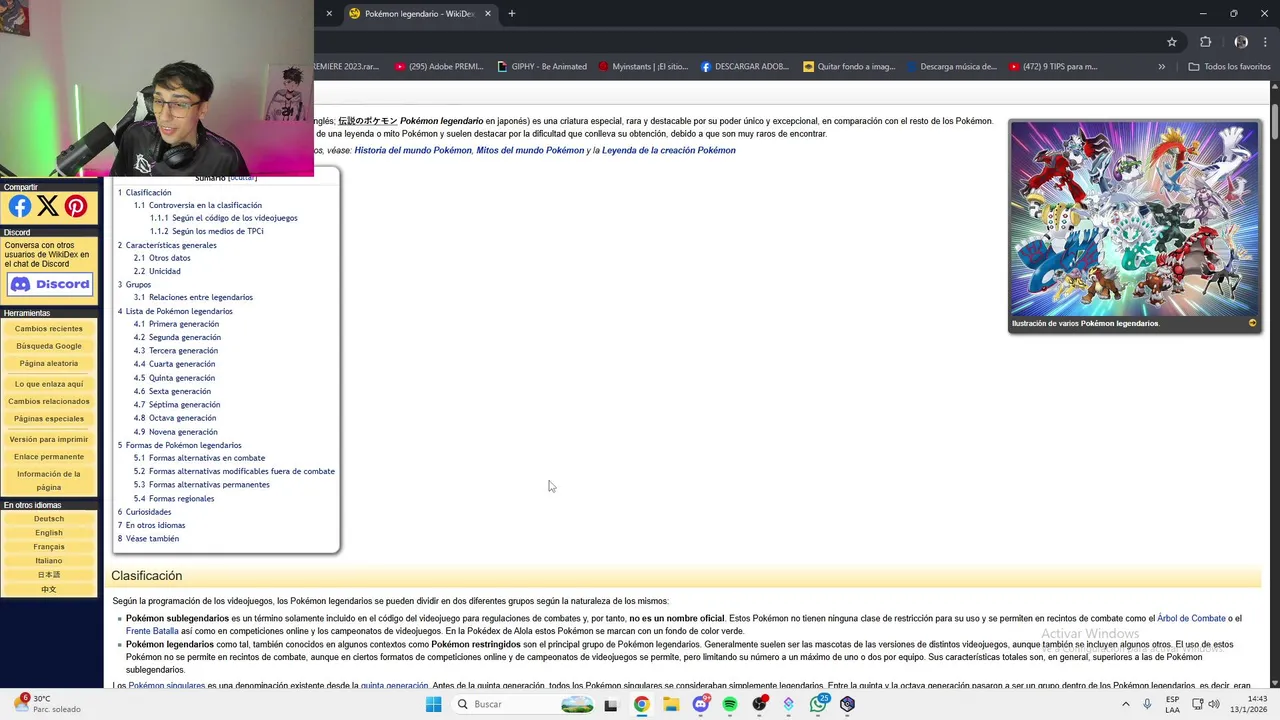Open DESCARGAR ADOB... Facebook bookmark
Screen dimensions: 1280x720
point(745,67)
